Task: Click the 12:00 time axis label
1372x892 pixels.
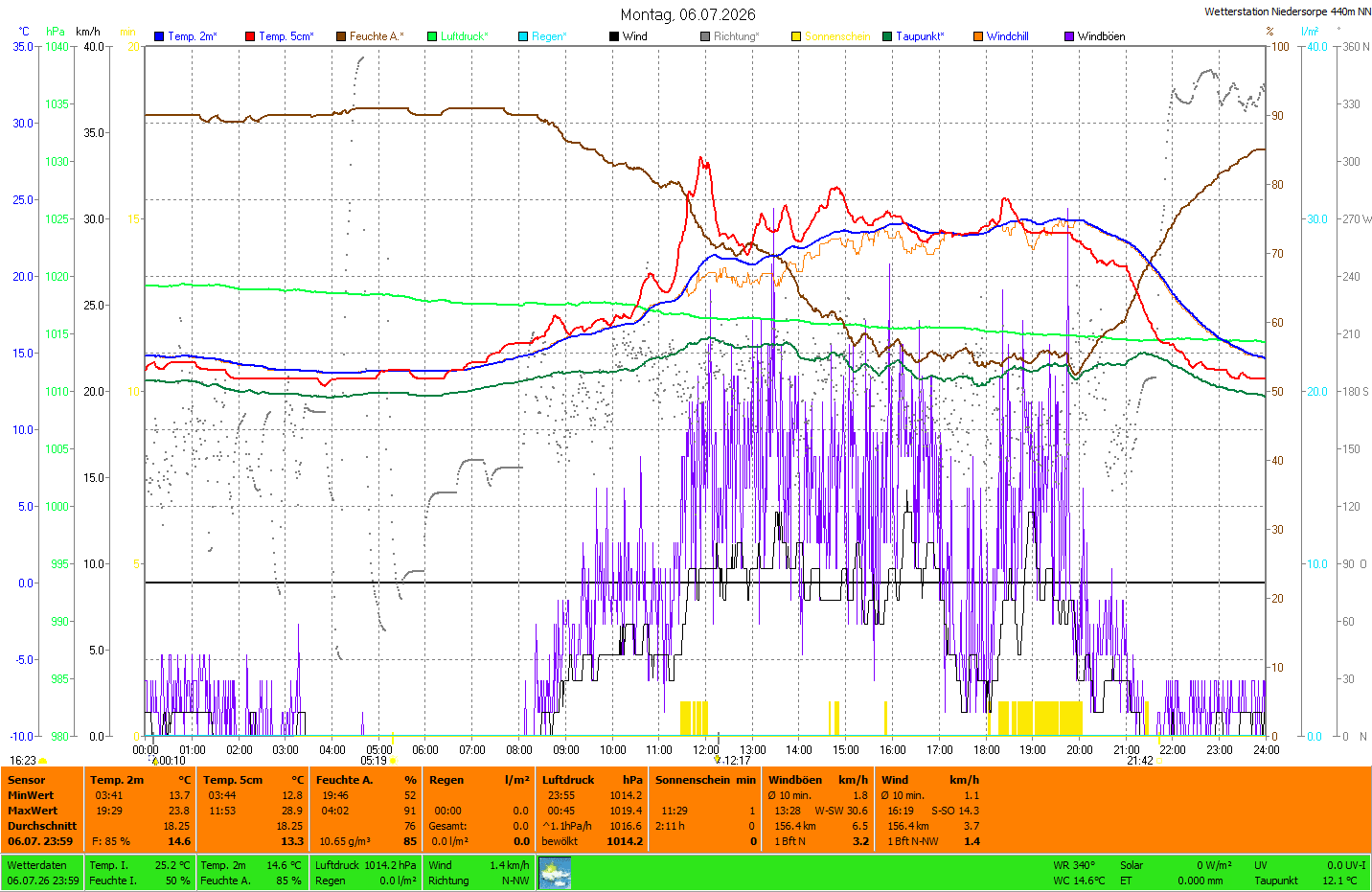Action: point(706,750)
